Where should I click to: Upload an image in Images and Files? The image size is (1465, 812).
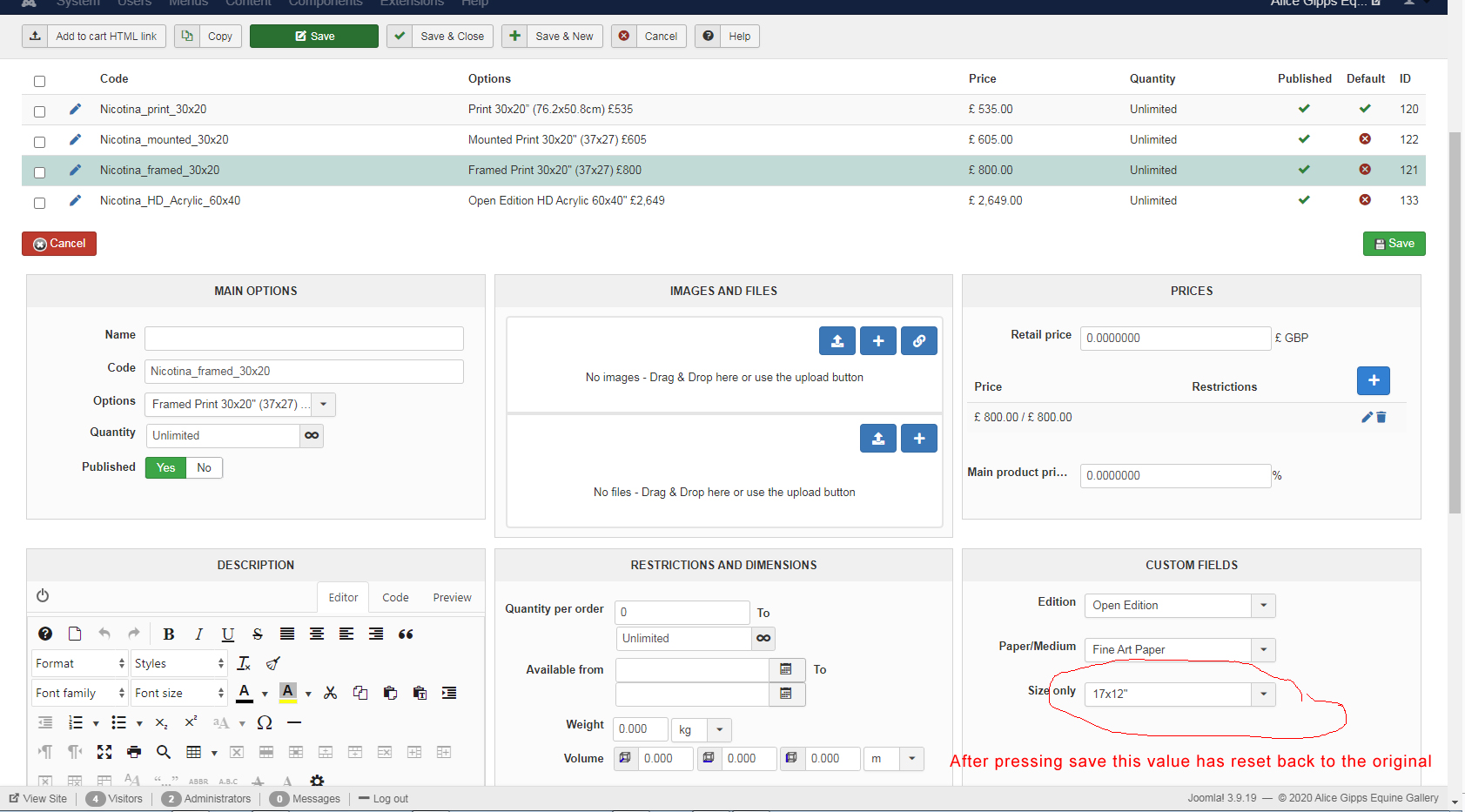[837, 341]
